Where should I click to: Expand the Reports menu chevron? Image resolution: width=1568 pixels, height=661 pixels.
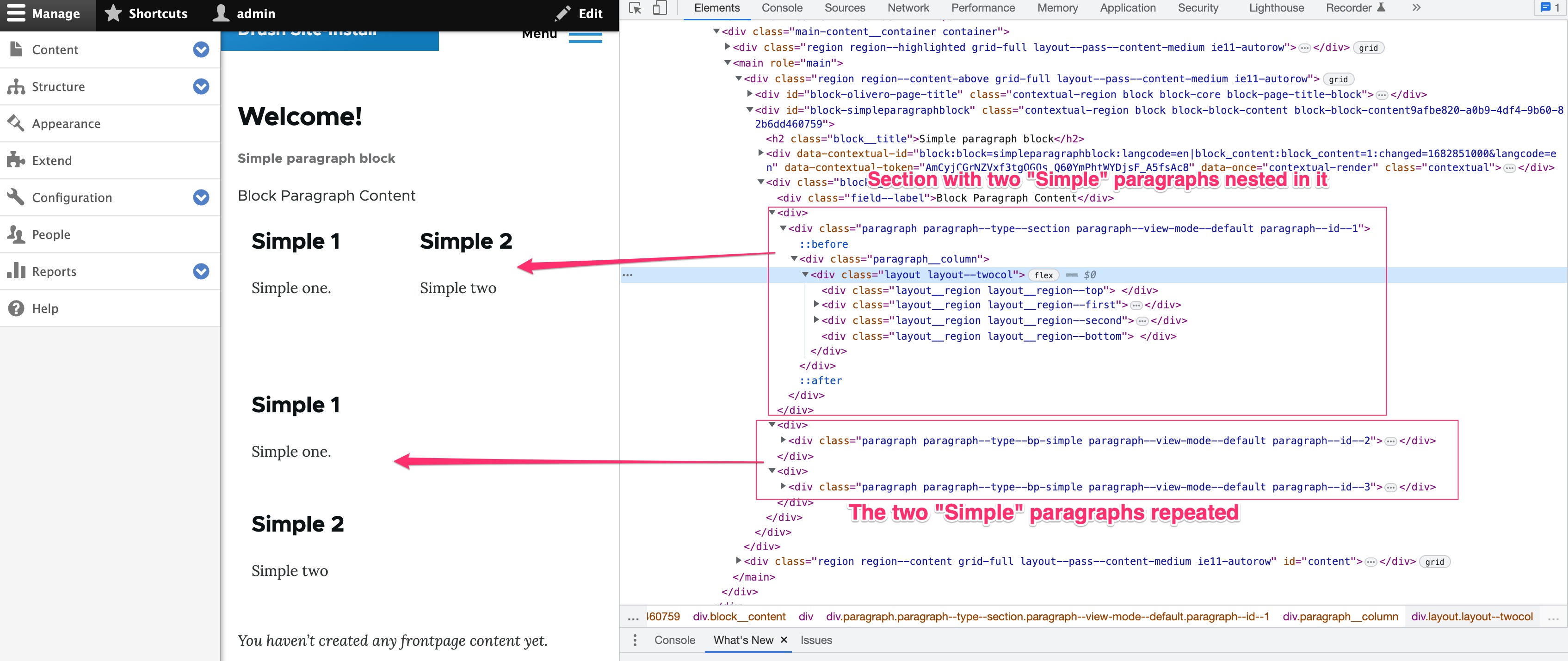[201, 271]
